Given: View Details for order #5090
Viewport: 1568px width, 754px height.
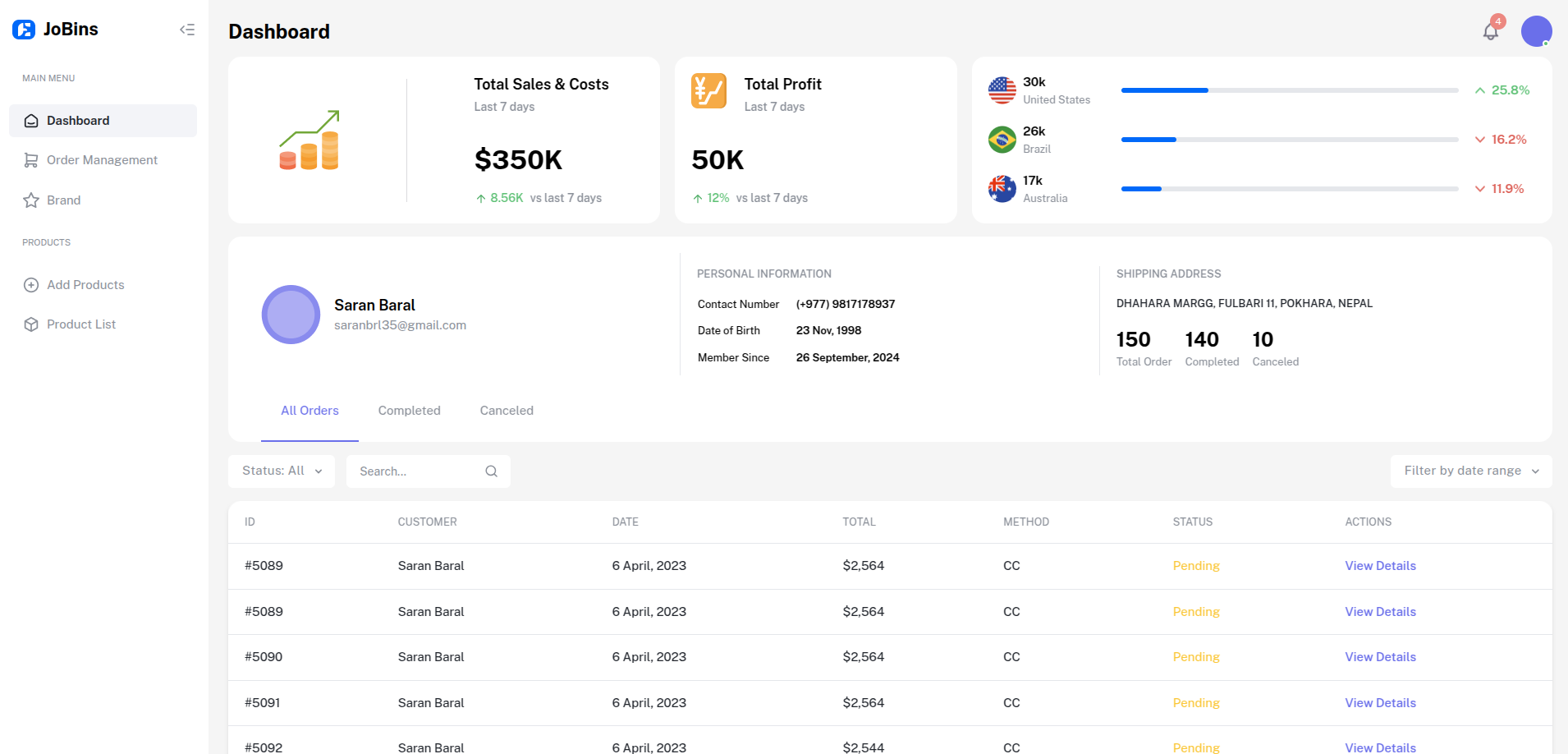Looking at the screenshot, I should (1380, 657).
